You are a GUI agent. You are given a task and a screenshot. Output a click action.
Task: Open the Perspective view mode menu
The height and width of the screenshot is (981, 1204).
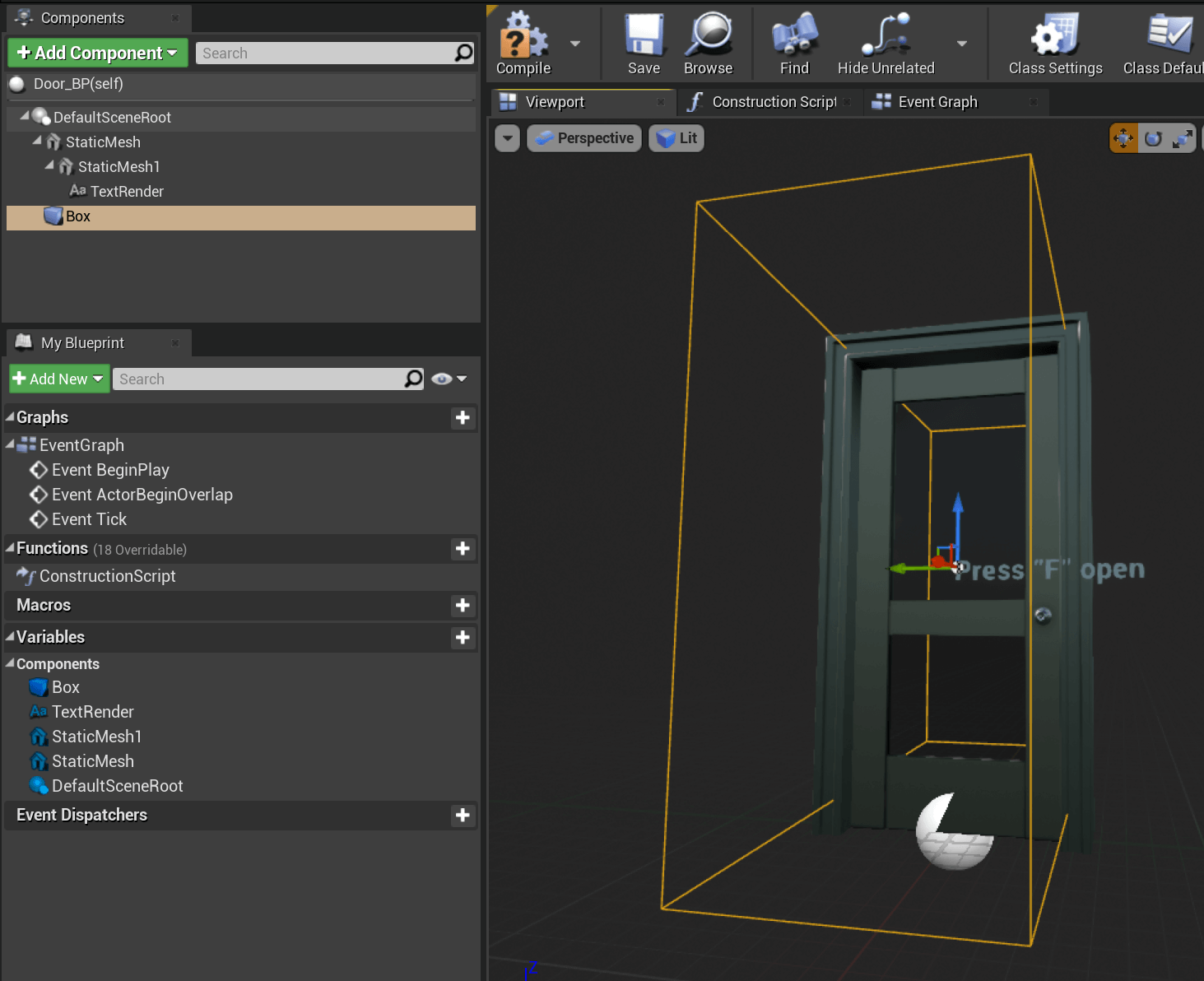point(584,138)
